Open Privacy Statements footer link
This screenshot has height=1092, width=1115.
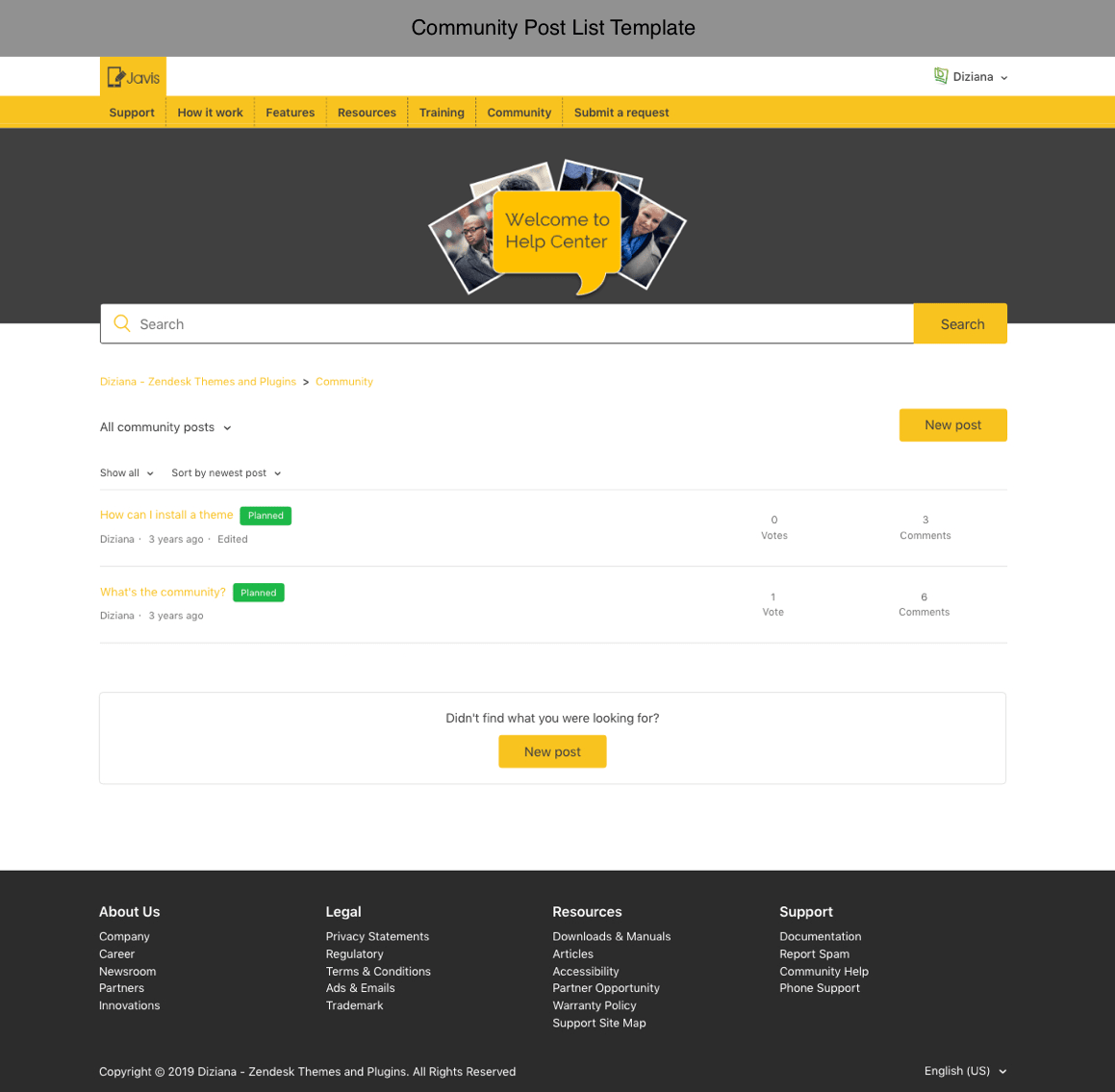(377, 936)
